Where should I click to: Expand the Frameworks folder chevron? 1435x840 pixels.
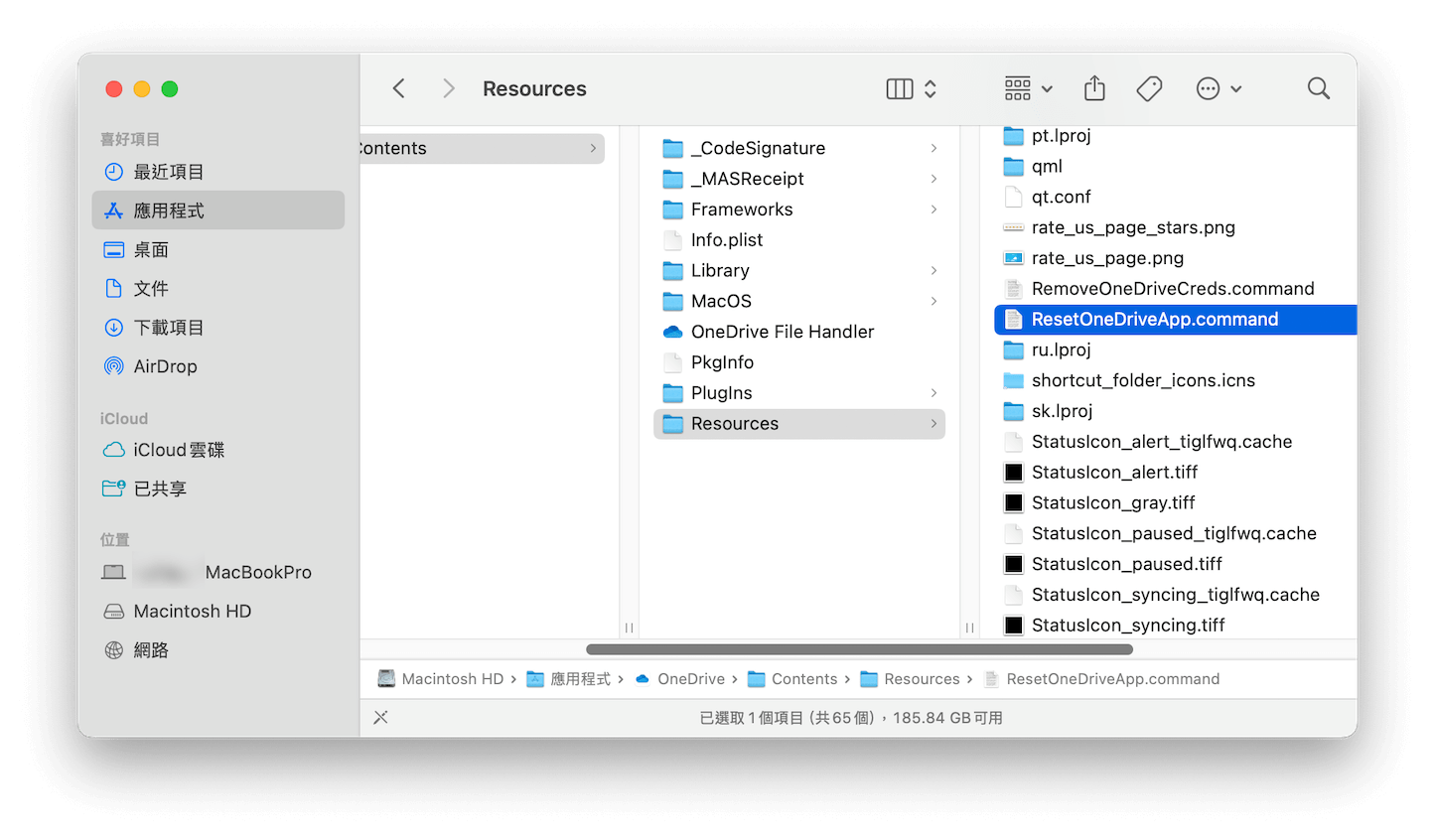[933, 210]
